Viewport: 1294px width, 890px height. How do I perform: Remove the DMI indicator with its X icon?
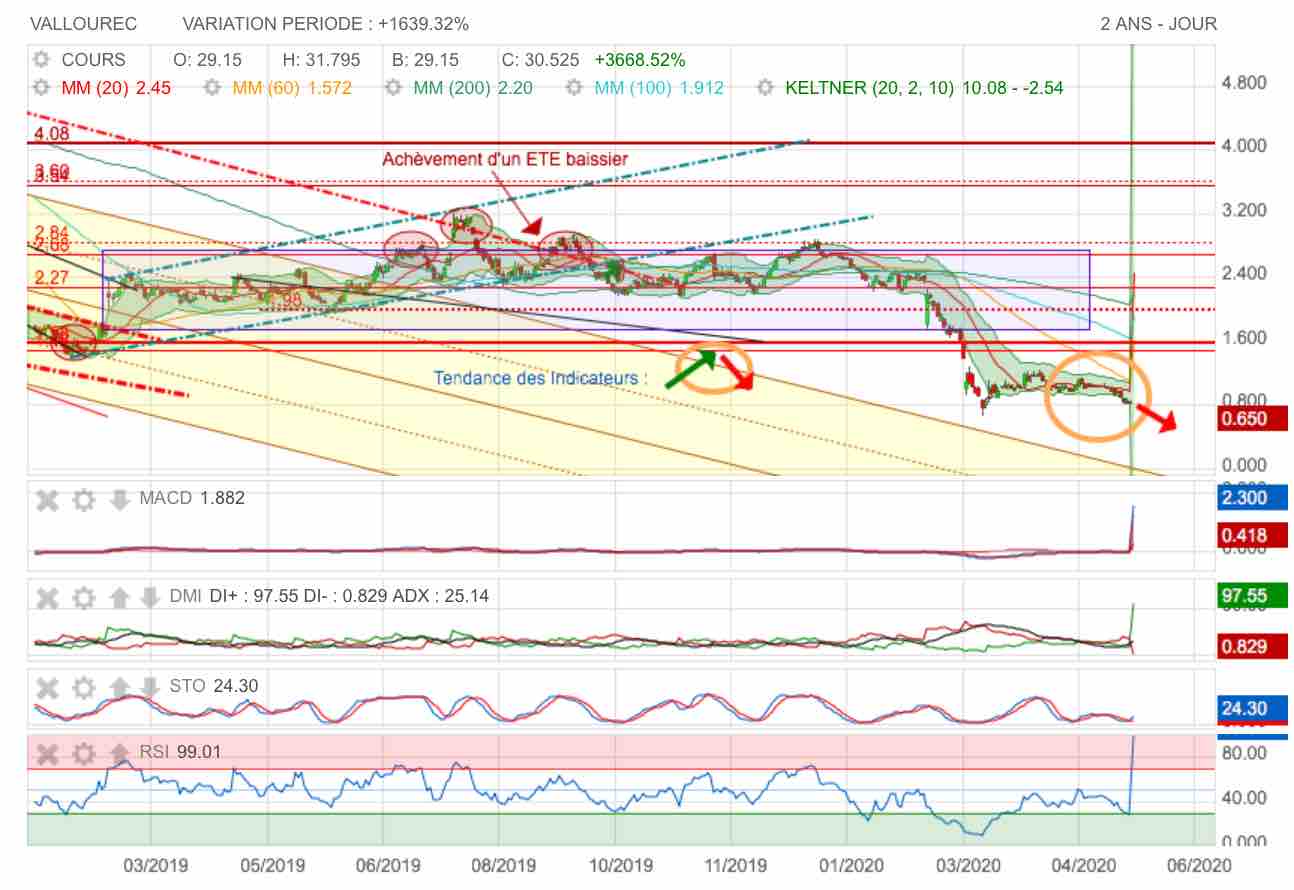[47, 598]
